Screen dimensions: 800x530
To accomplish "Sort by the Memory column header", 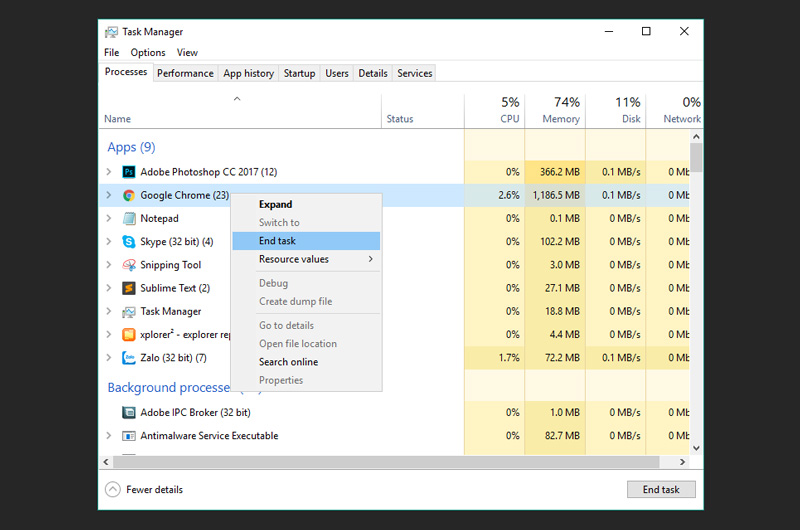I will [555, 111].
